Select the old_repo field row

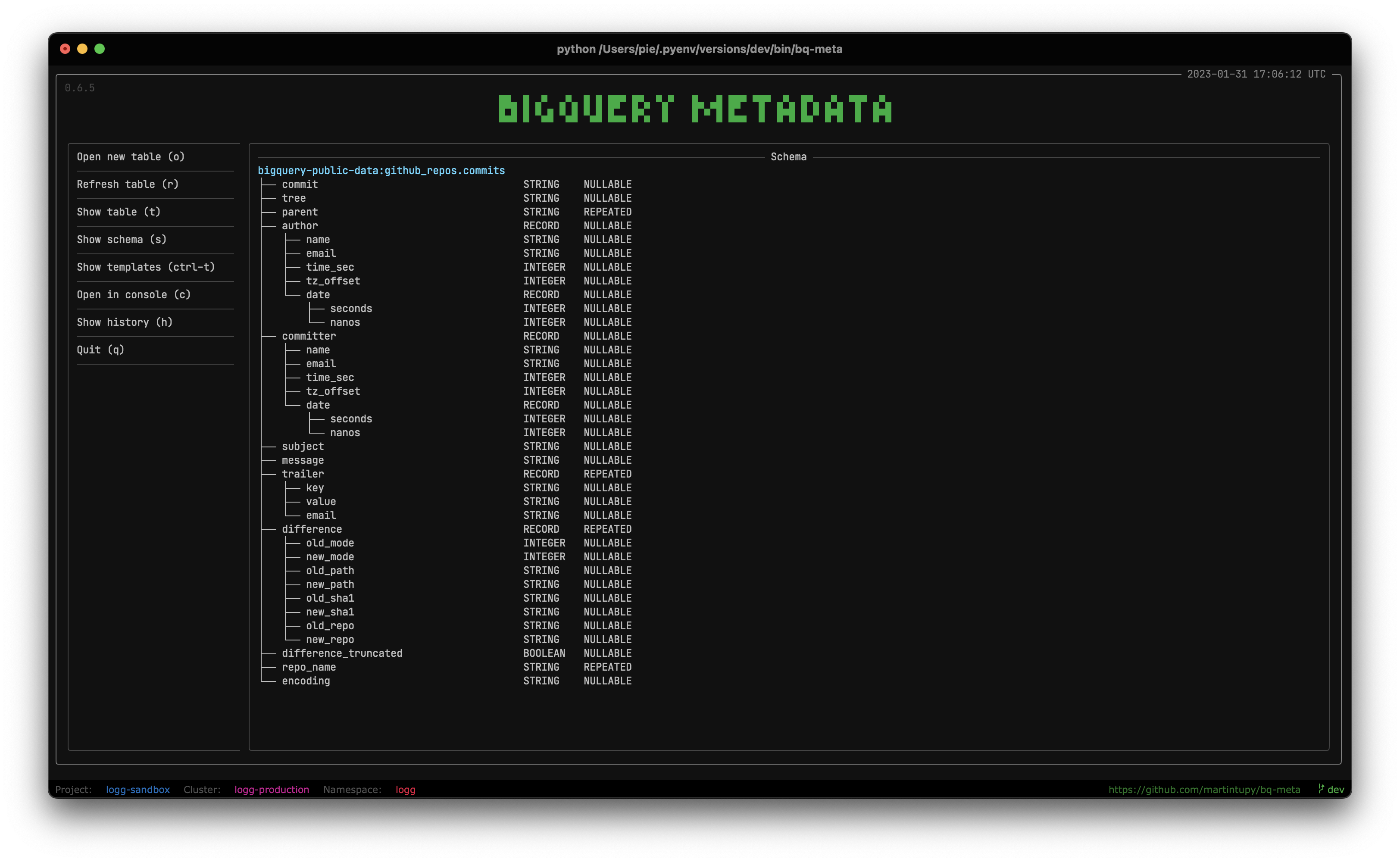pyautogui.click(x=458, y=625)
